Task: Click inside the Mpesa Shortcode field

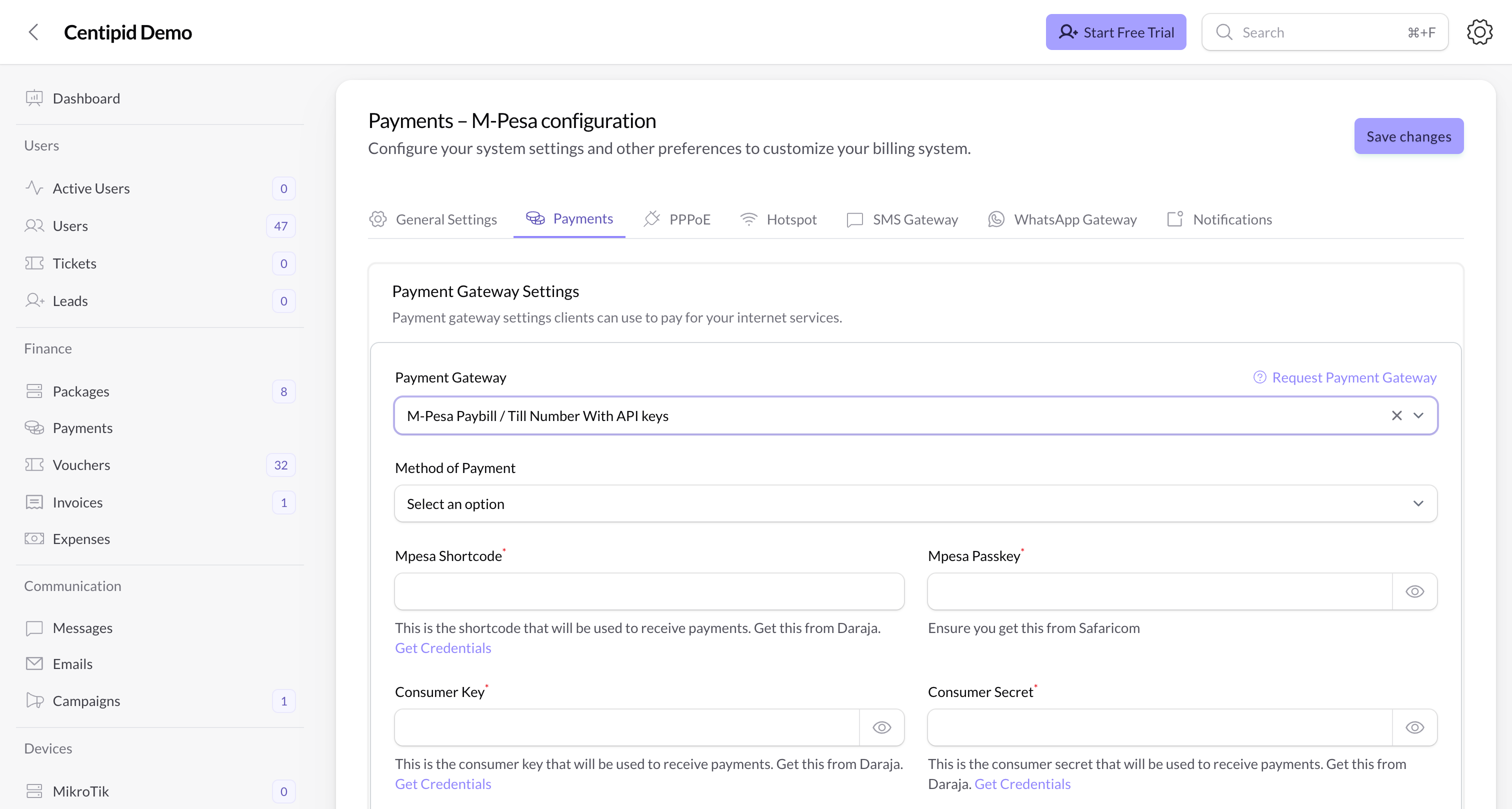Action: coord(648,591)
